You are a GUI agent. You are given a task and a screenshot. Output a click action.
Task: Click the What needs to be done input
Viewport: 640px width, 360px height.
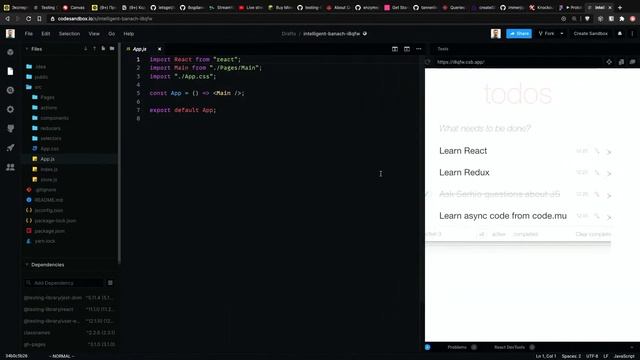point(518,129)
